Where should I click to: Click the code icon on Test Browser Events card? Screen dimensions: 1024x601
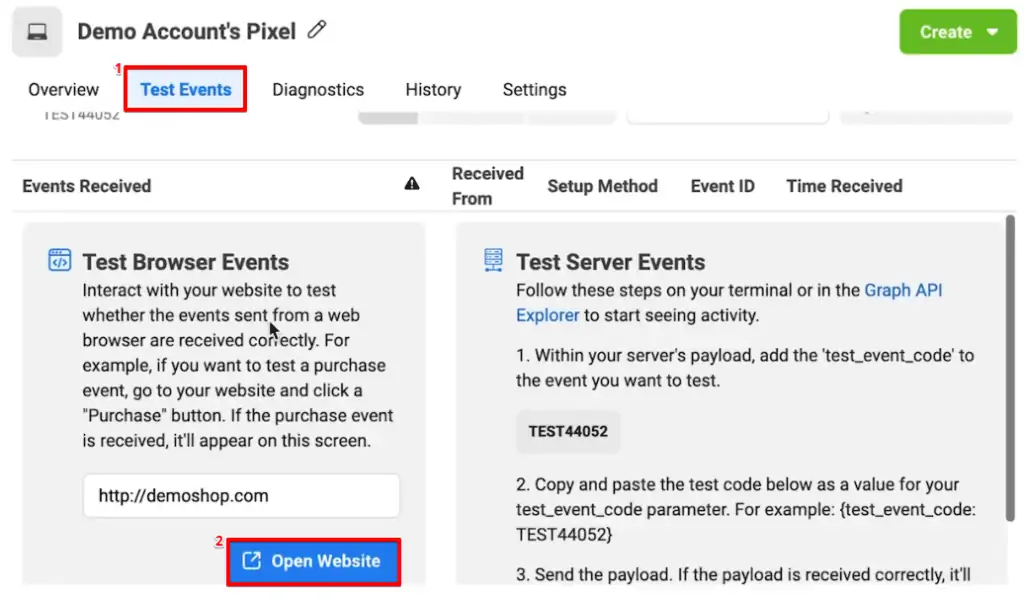pos(61,259)
